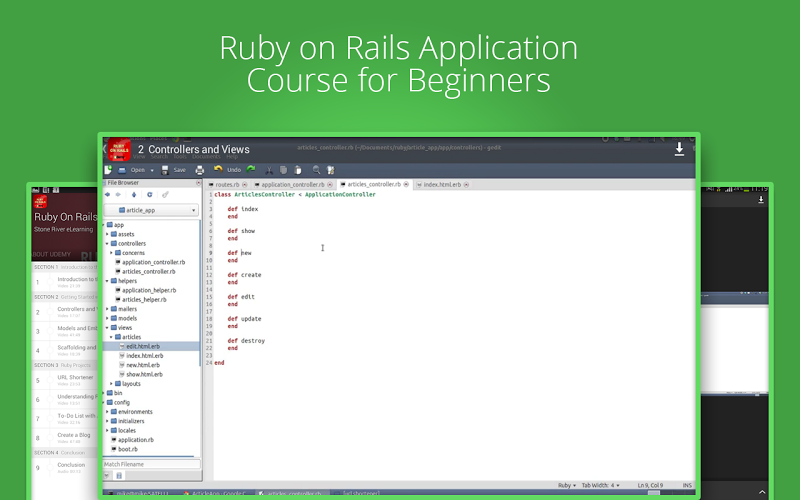
Task: Expand the concerns folder
Action: coord(111,253)
